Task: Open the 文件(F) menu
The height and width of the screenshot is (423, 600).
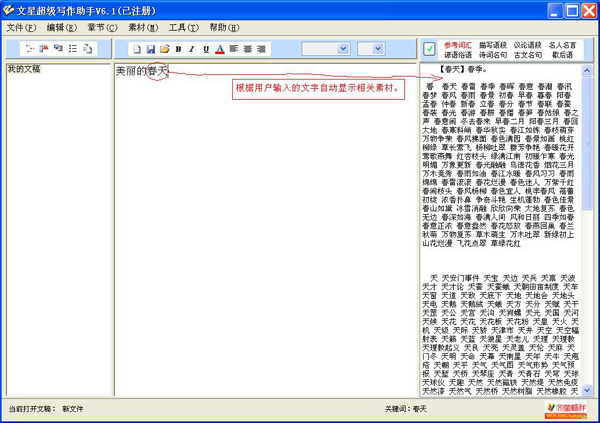Action: (x=21, y=28)
